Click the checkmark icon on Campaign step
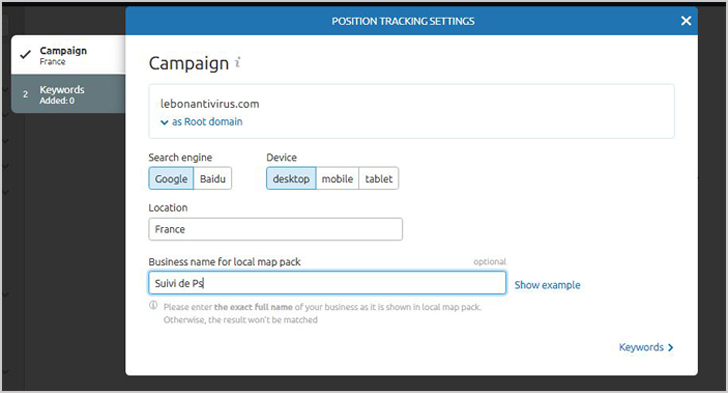 pos(26,54)
